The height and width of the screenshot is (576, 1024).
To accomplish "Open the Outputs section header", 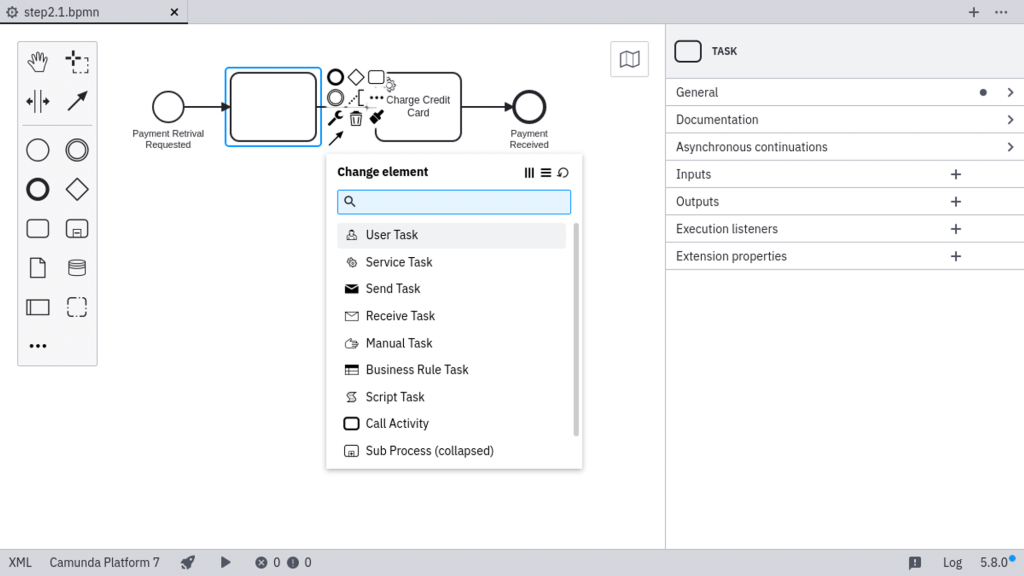I will pyautogui.click(x=844, y=202).
